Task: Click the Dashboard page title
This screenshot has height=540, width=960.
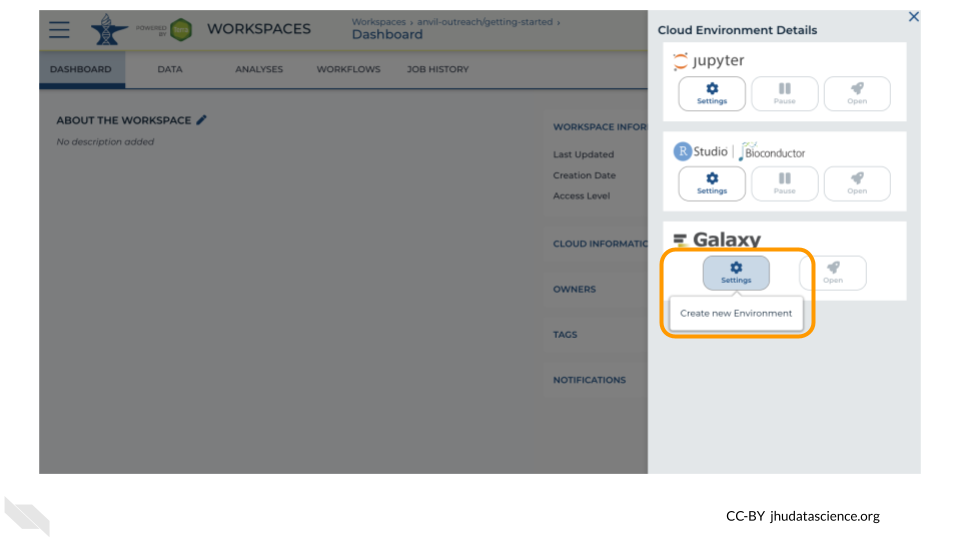Action: pos(387,35)
